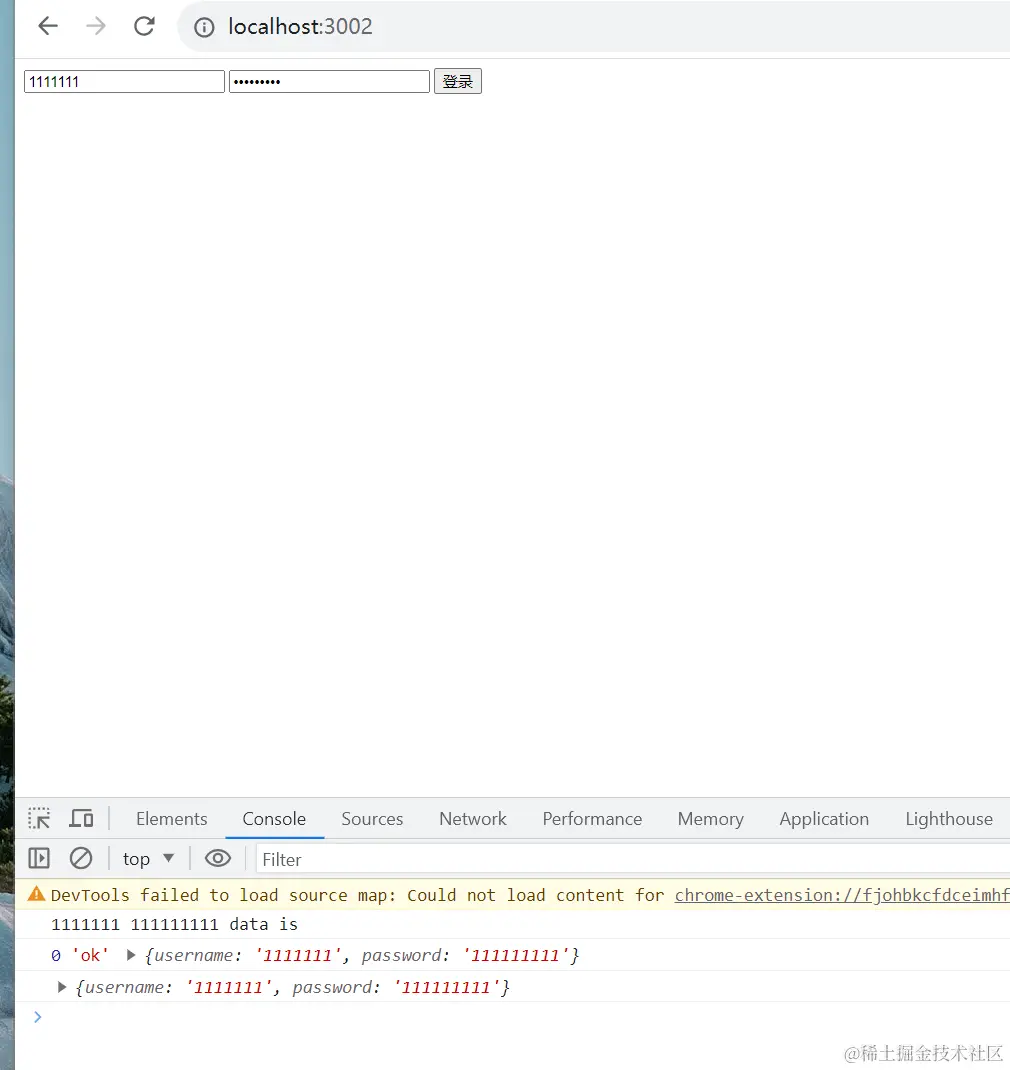Toggle the device toolbar icon
This screenshot has width=1010, height=1070.
81,818
